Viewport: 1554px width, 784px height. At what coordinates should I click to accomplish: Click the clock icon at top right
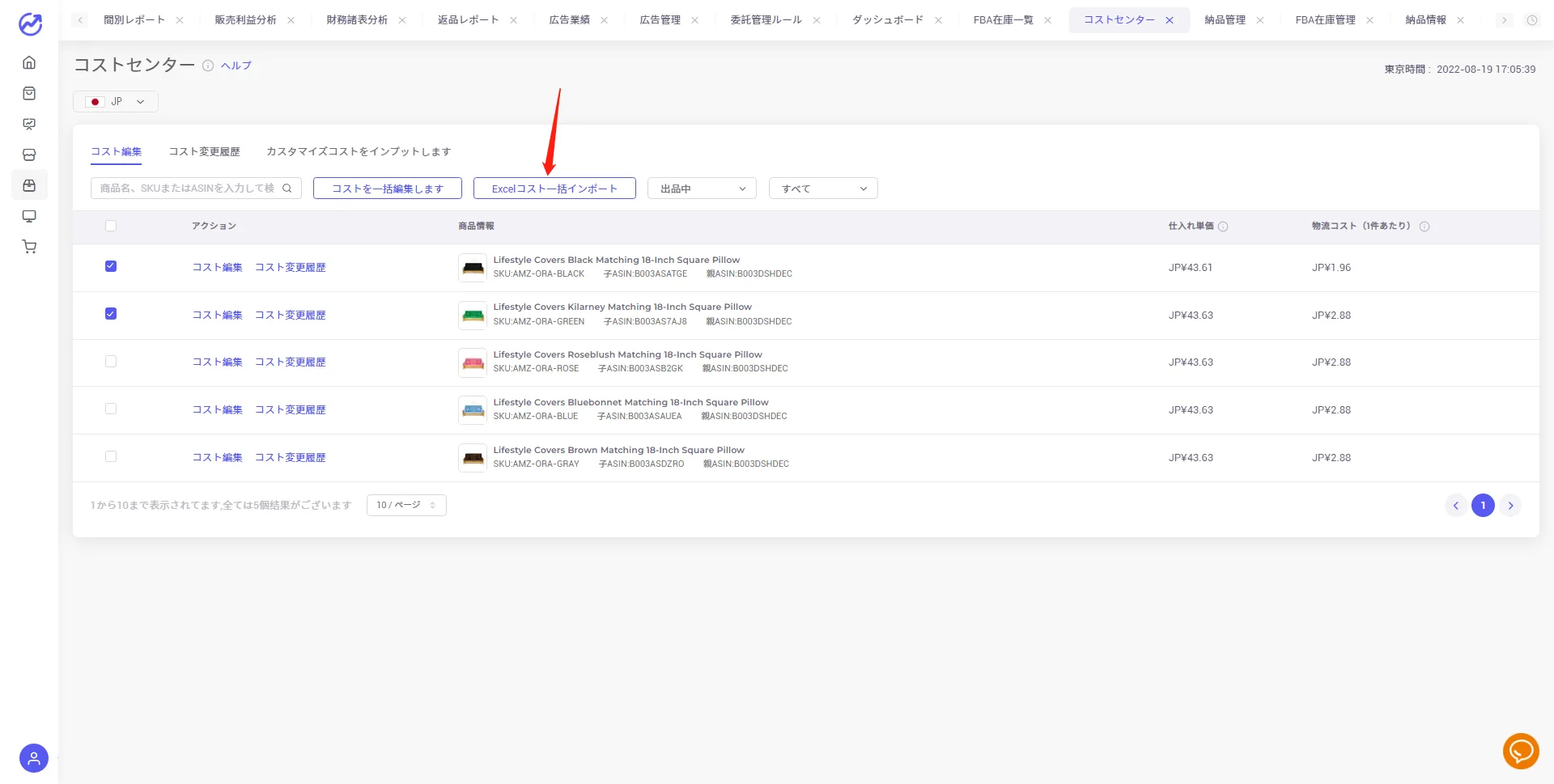coord(1532,20)
